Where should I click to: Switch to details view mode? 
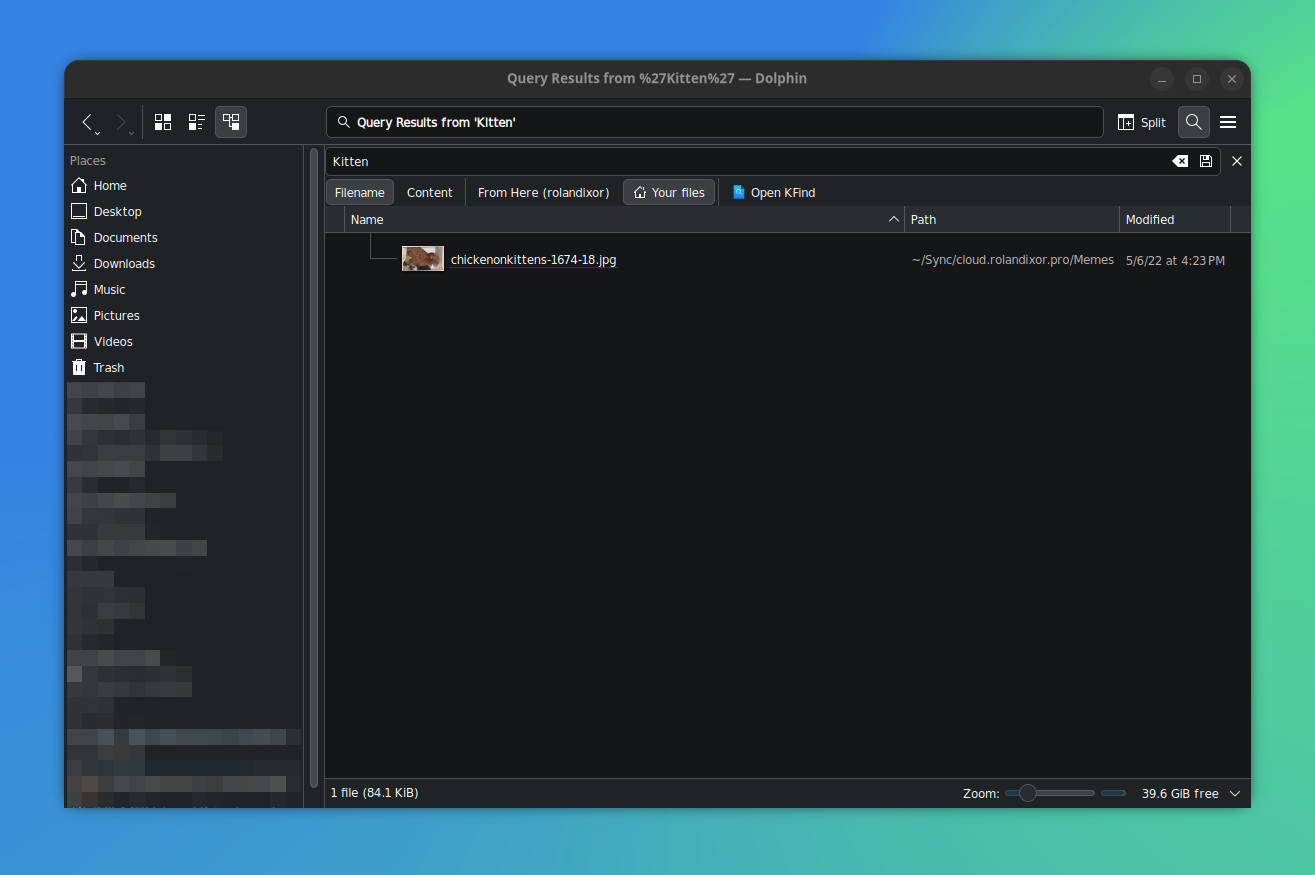coord(231,121)
